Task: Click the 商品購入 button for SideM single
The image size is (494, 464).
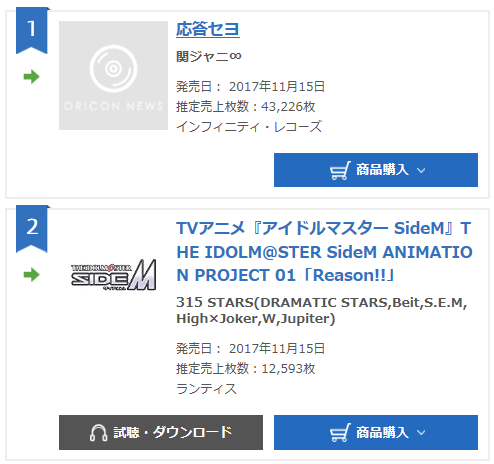Action: coord(376,432)
